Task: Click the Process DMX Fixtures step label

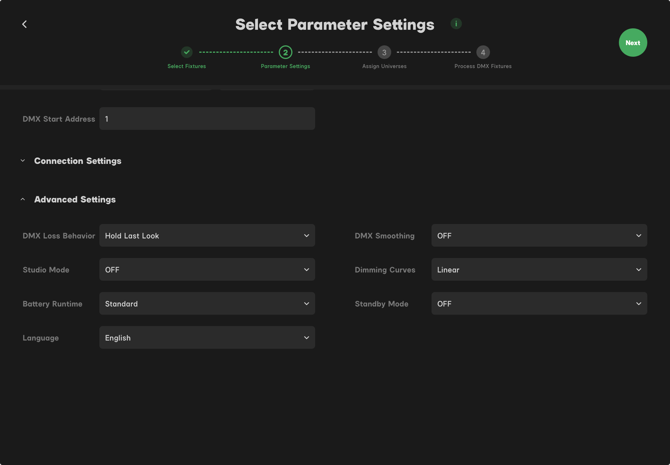Action: click(x=483, y=67)
